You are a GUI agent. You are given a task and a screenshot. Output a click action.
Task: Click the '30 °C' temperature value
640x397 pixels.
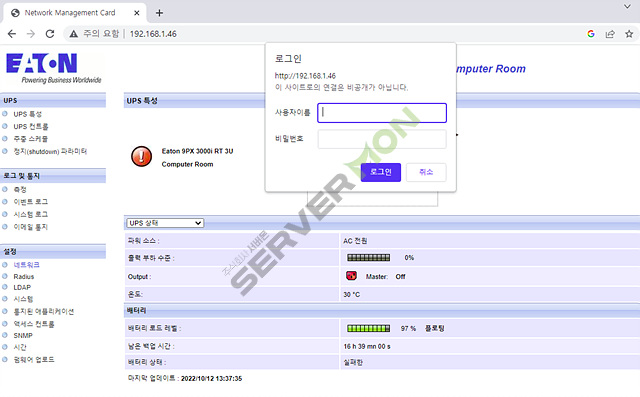tap(351, 294)
